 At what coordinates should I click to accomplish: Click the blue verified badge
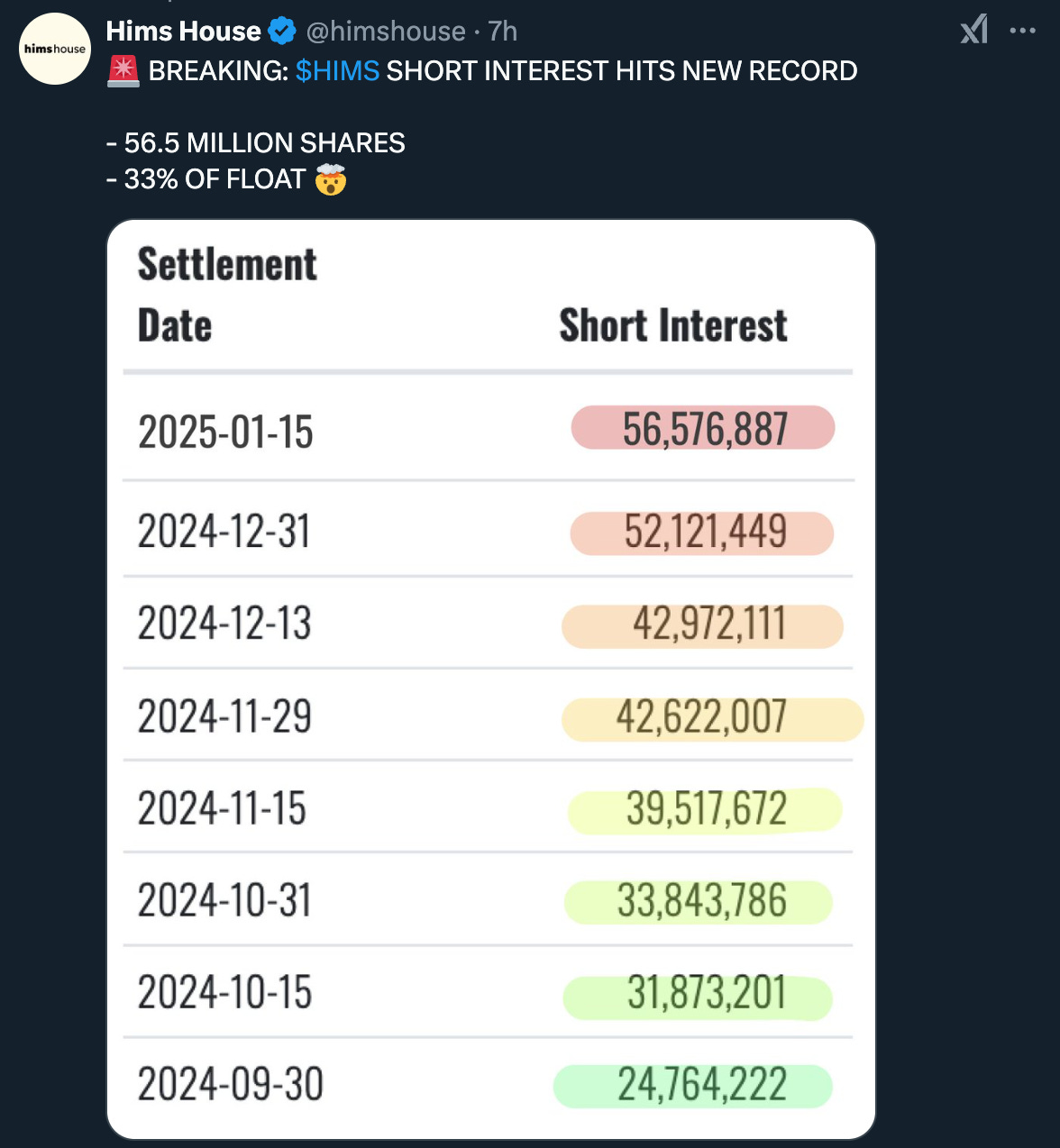(282, 32)
